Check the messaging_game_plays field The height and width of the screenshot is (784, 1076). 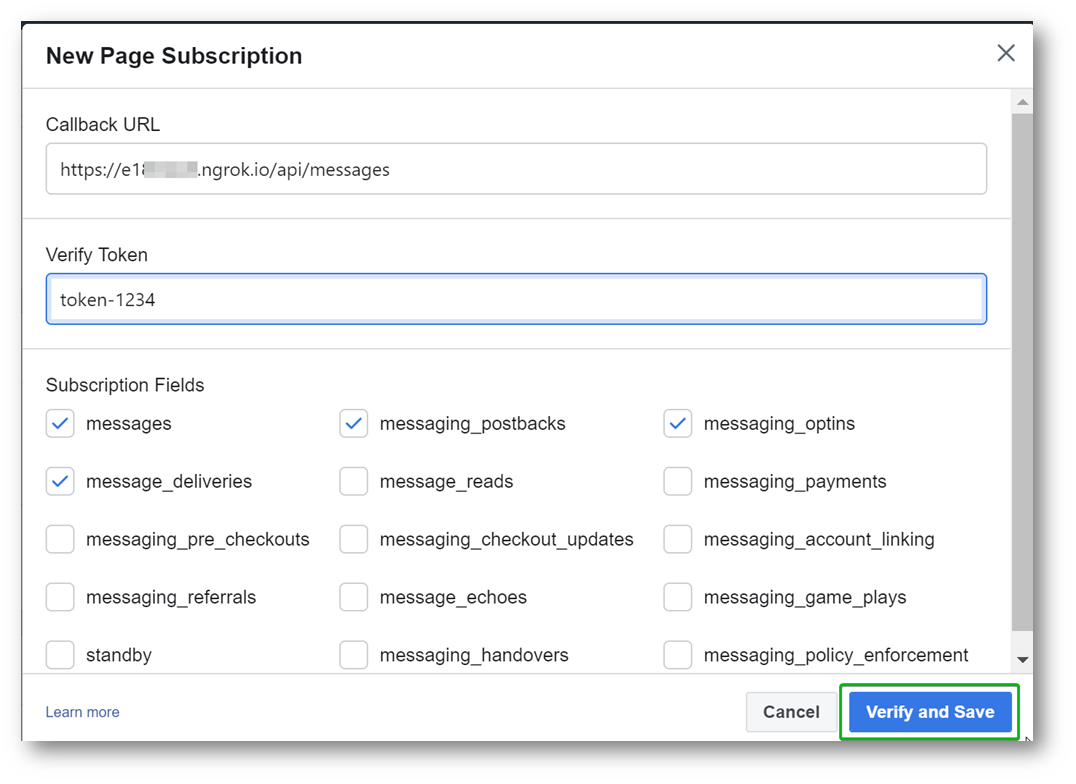tap(678, 598)
